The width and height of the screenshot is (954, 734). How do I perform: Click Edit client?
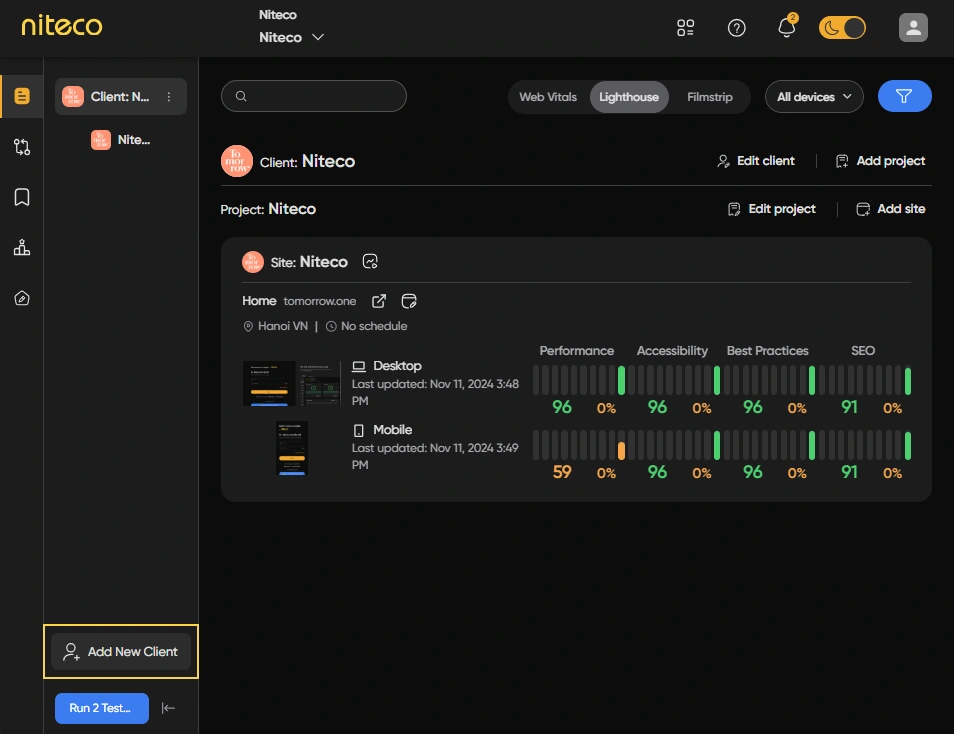click(756, 161)
